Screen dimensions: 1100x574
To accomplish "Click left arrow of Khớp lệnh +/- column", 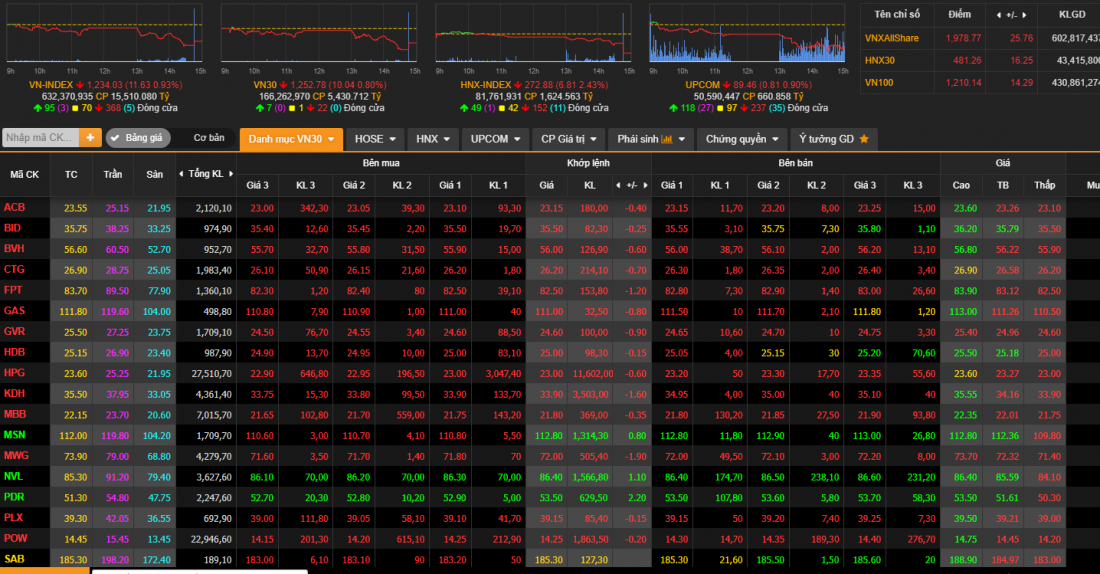I will coord(618,185).
